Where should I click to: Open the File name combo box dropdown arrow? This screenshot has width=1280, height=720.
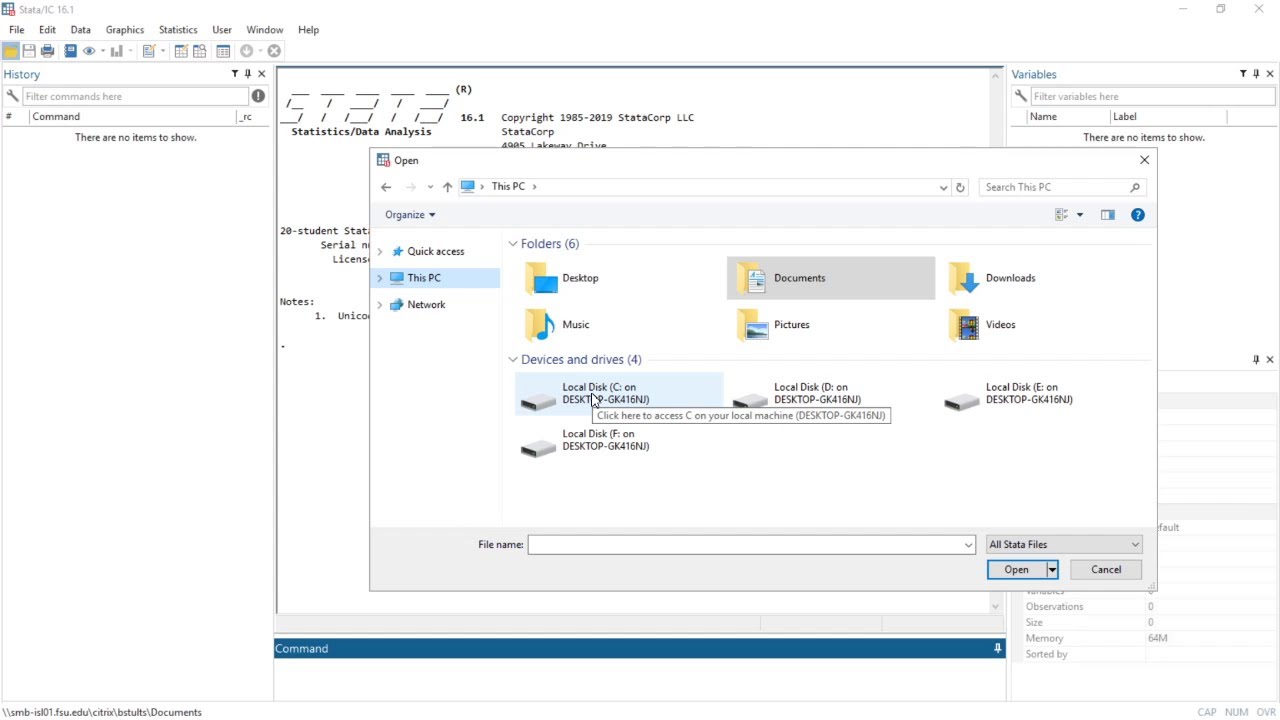coord(968,545)
